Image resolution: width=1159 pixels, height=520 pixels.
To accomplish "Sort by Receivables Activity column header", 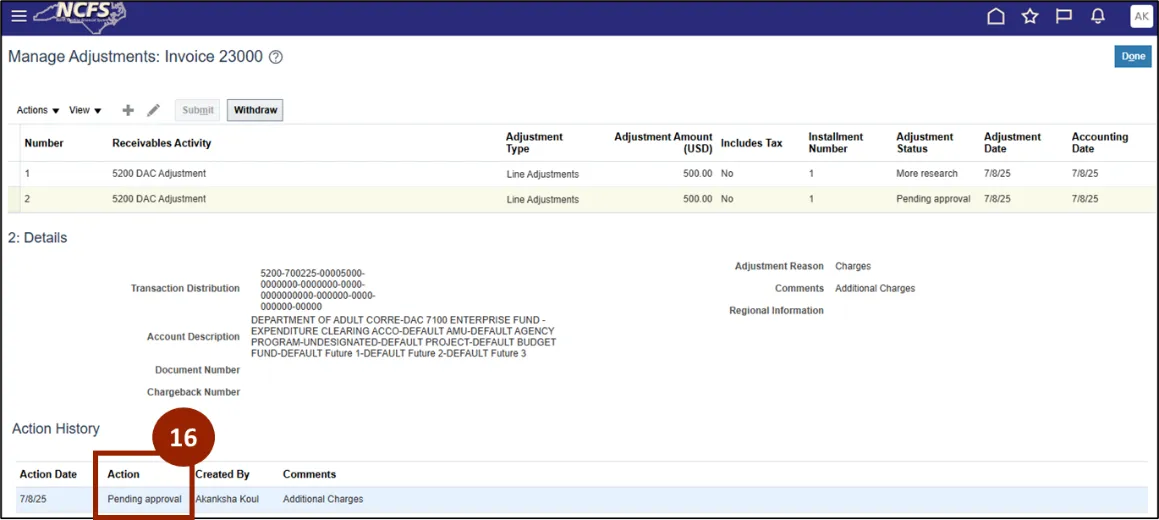I will pyautogui.click(x=162, y=143).
